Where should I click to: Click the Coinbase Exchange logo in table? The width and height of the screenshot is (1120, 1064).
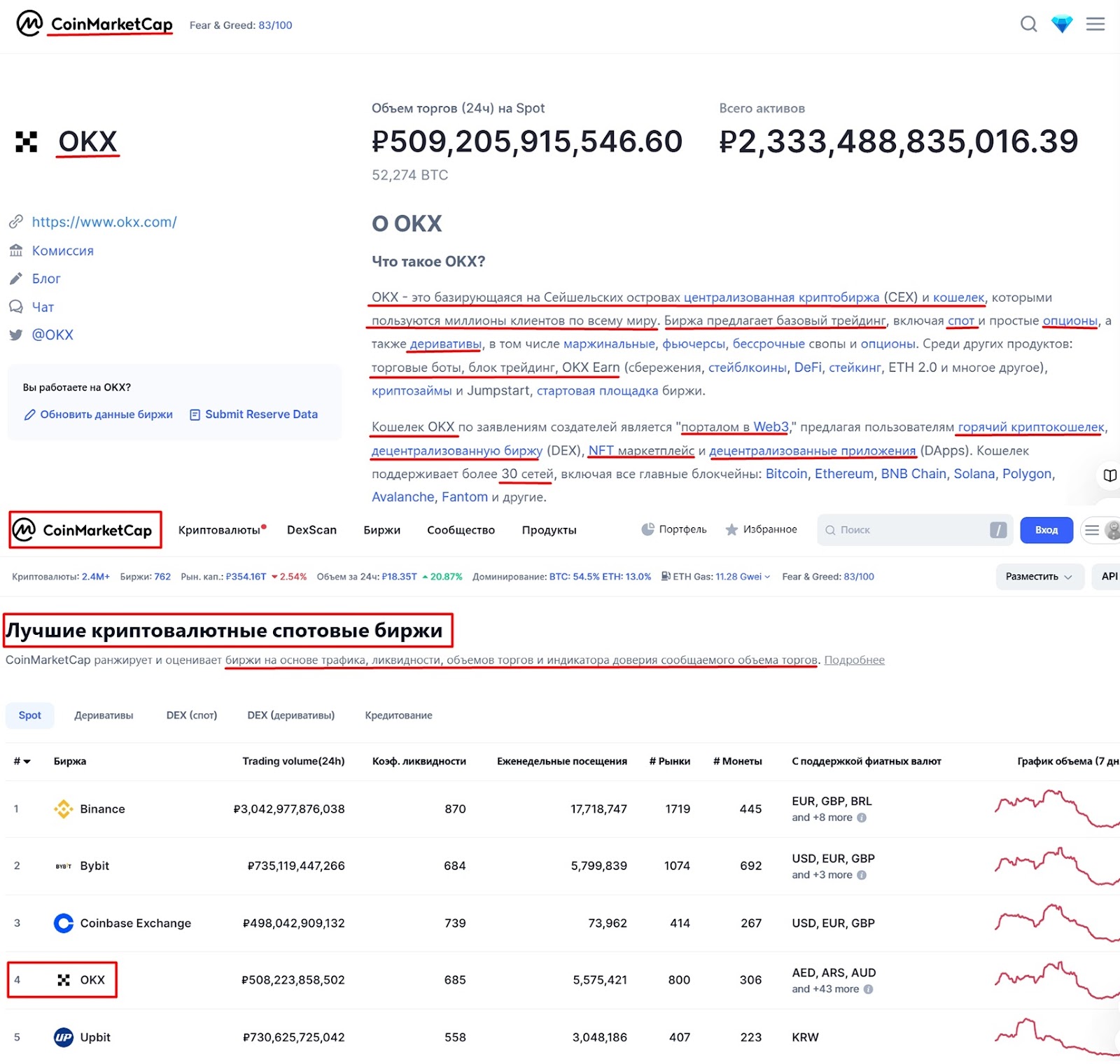click(x=64, y=923)
